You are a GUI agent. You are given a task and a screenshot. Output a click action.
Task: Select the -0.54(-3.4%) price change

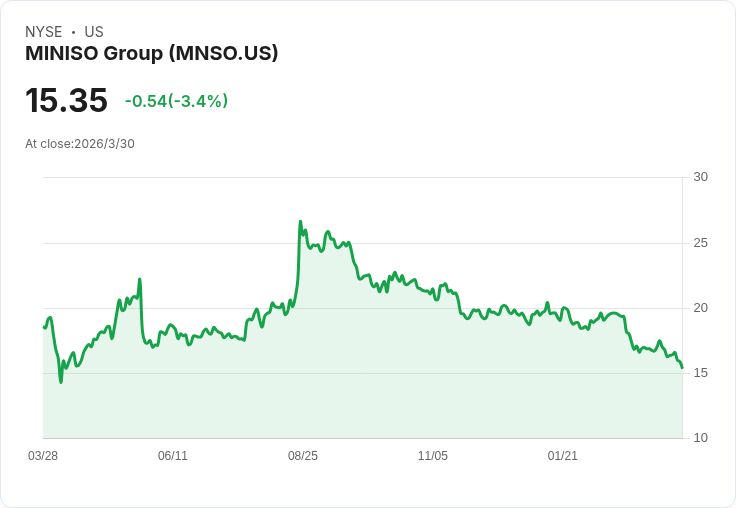pyautogui.click(x=176, y=101)
